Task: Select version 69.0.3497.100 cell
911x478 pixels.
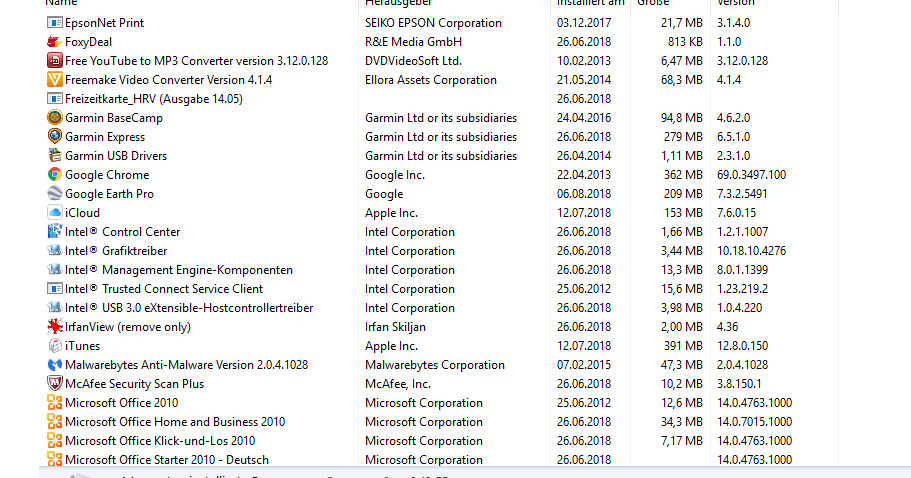Action: (x=751, y=174)
